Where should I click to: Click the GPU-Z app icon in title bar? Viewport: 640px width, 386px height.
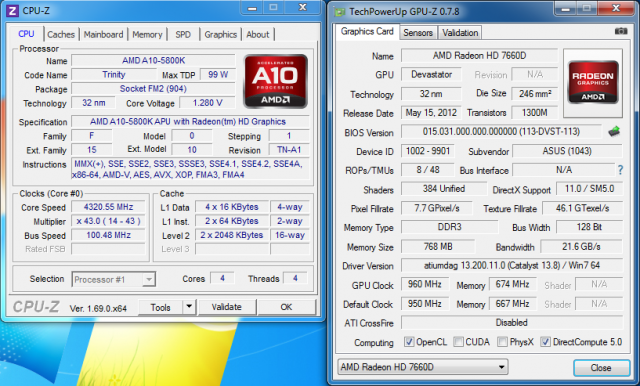339,12
